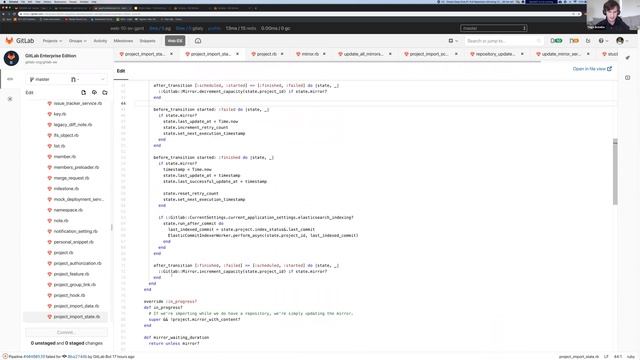Open legacy_diff_note.rb in the file tree
The height and width of the screenshot is (360, 640).
coord(73,124)
